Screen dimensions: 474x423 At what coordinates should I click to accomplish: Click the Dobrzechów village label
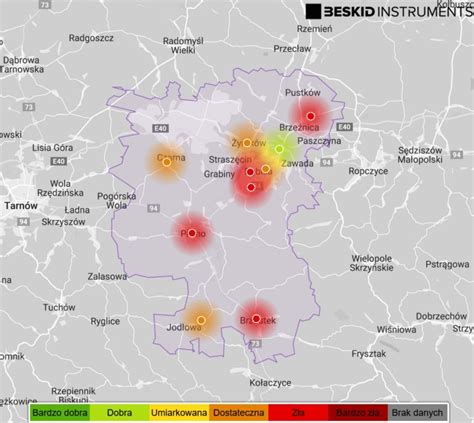point(441,316)
